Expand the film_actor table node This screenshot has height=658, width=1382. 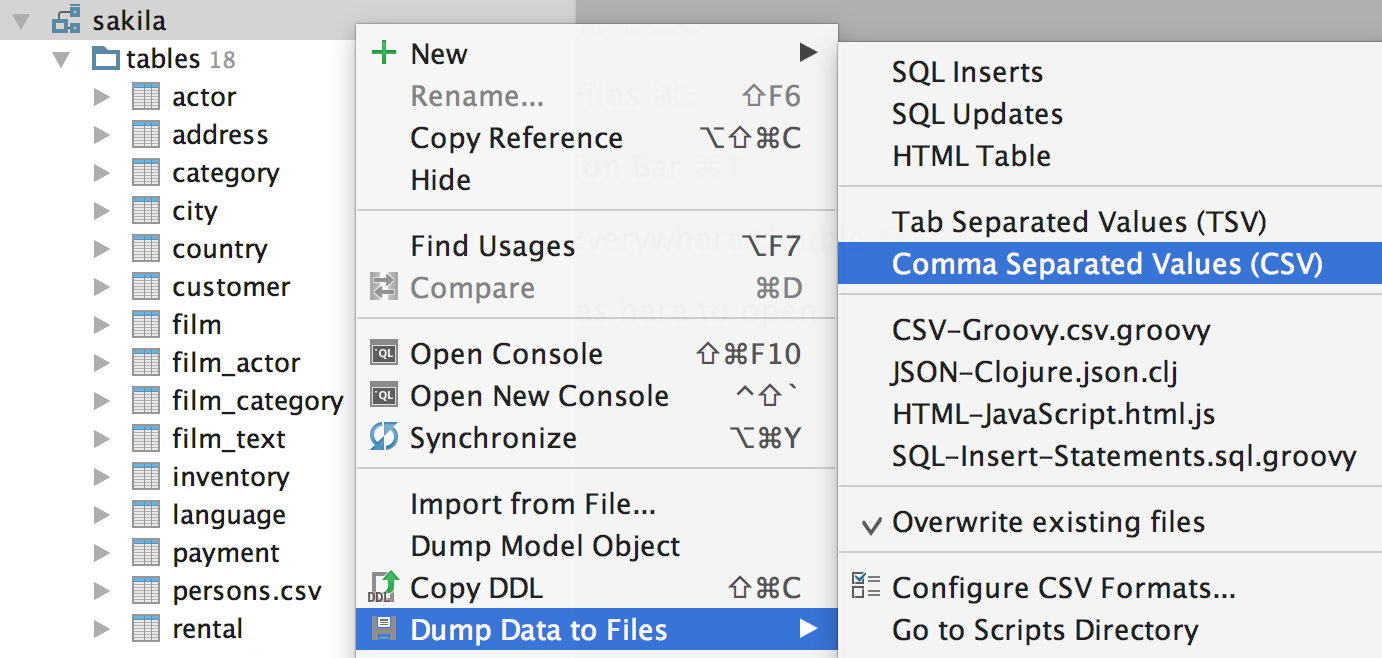tap(101, 363)
